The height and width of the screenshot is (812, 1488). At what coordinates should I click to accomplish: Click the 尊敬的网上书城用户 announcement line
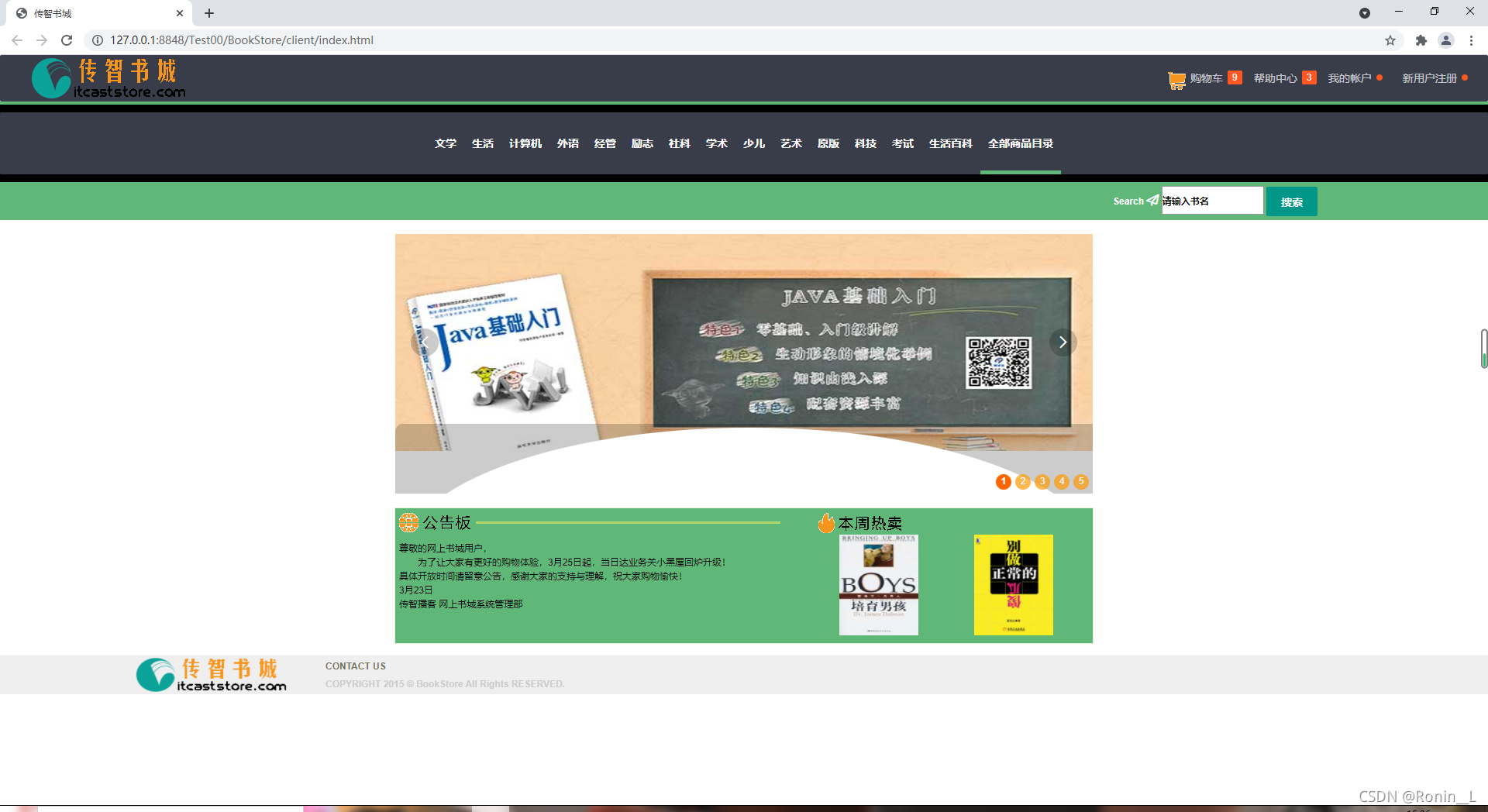(443, 548)
